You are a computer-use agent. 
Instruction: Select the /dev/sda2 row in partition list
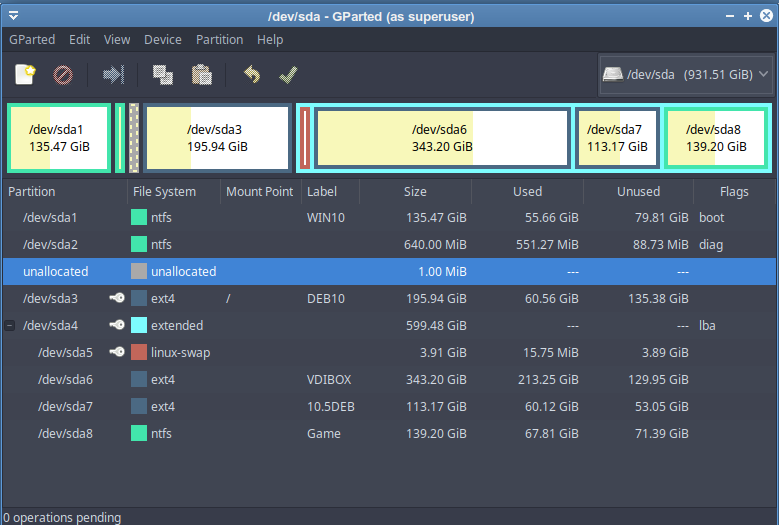pos(390,244)
